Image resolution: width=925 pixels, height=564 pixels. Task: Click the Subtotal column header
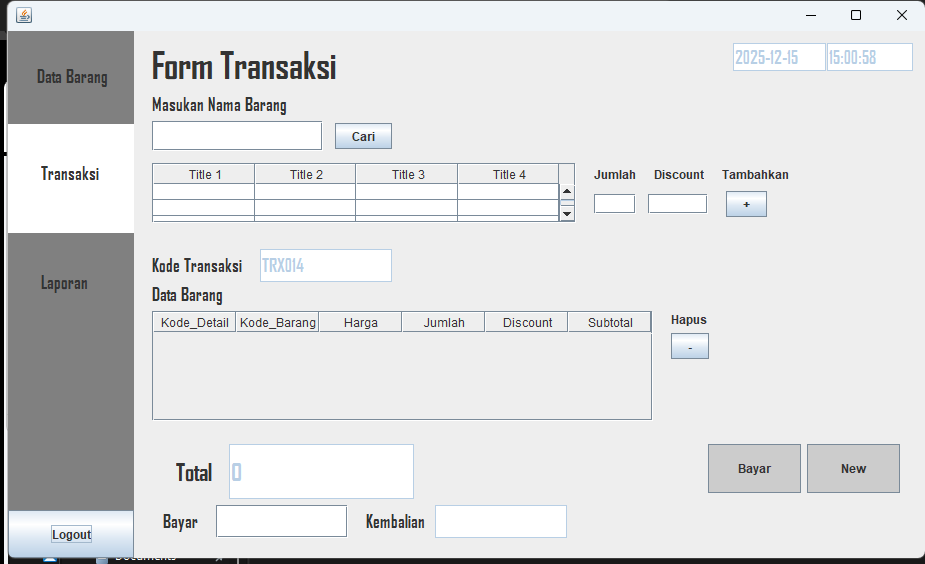pyautogui.click(x=610, y=322)
